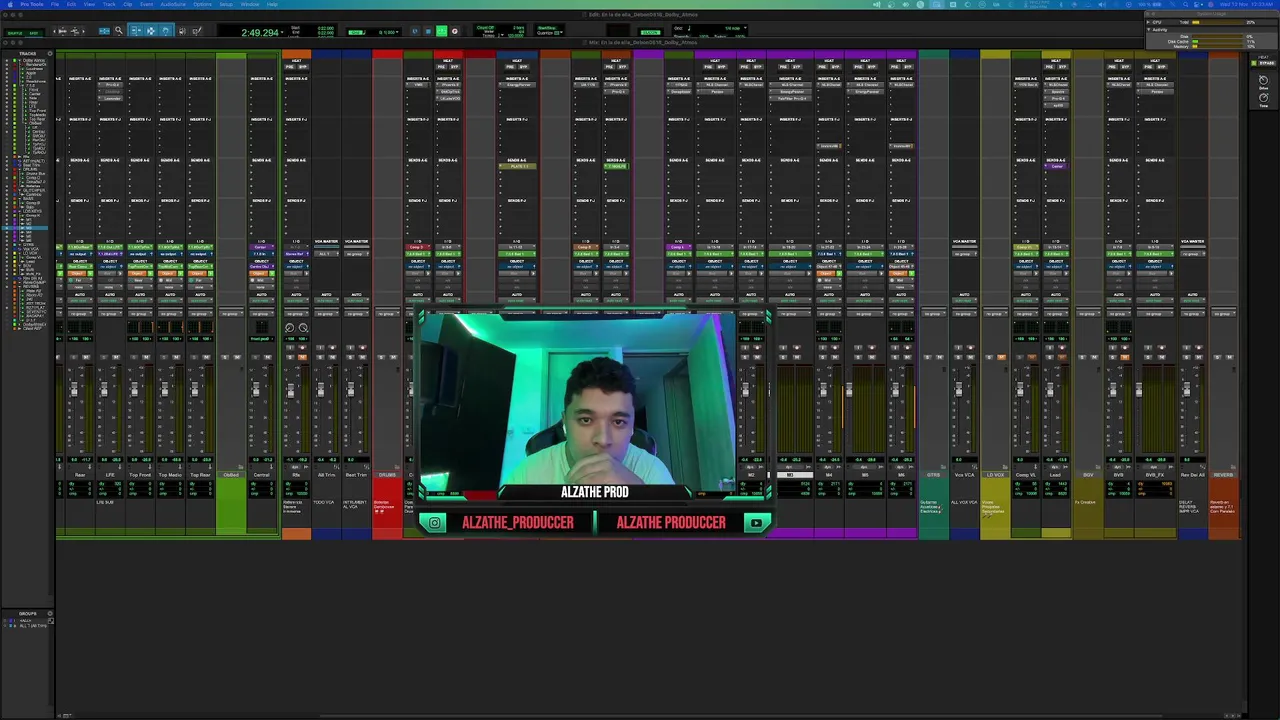Click the LFE track volume fader

[103, 391]
